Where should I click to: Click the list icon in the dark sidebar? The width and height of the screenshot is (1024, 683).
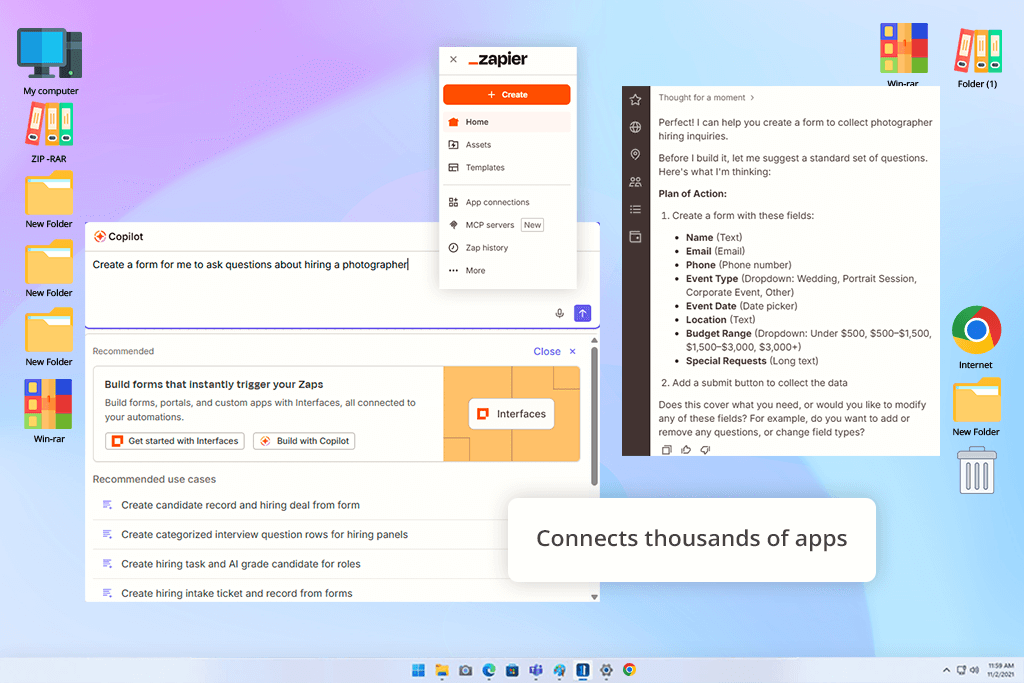(x=635, y=210)
